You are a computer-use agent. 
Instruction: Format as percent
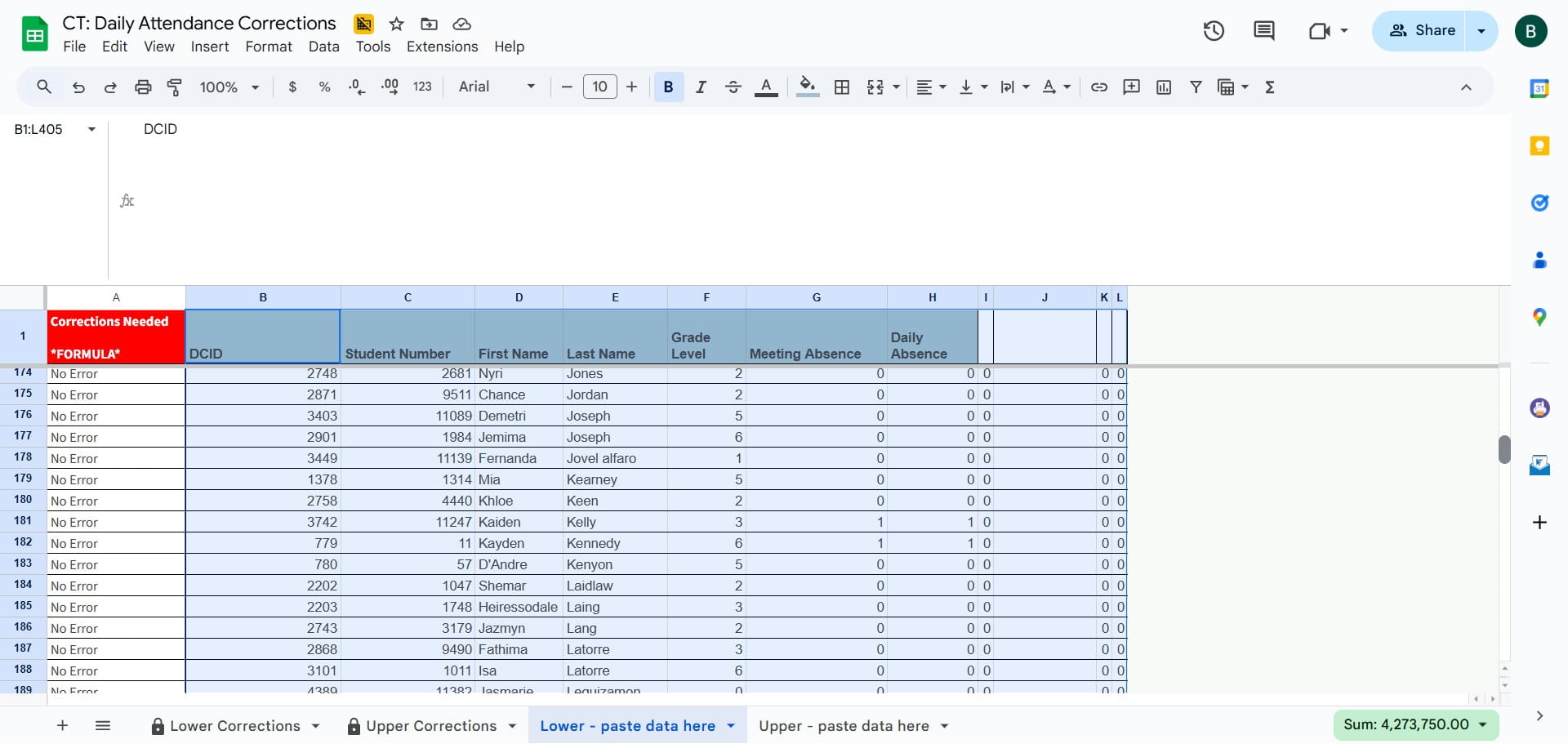pyautogui.click(x=324, y=87)
